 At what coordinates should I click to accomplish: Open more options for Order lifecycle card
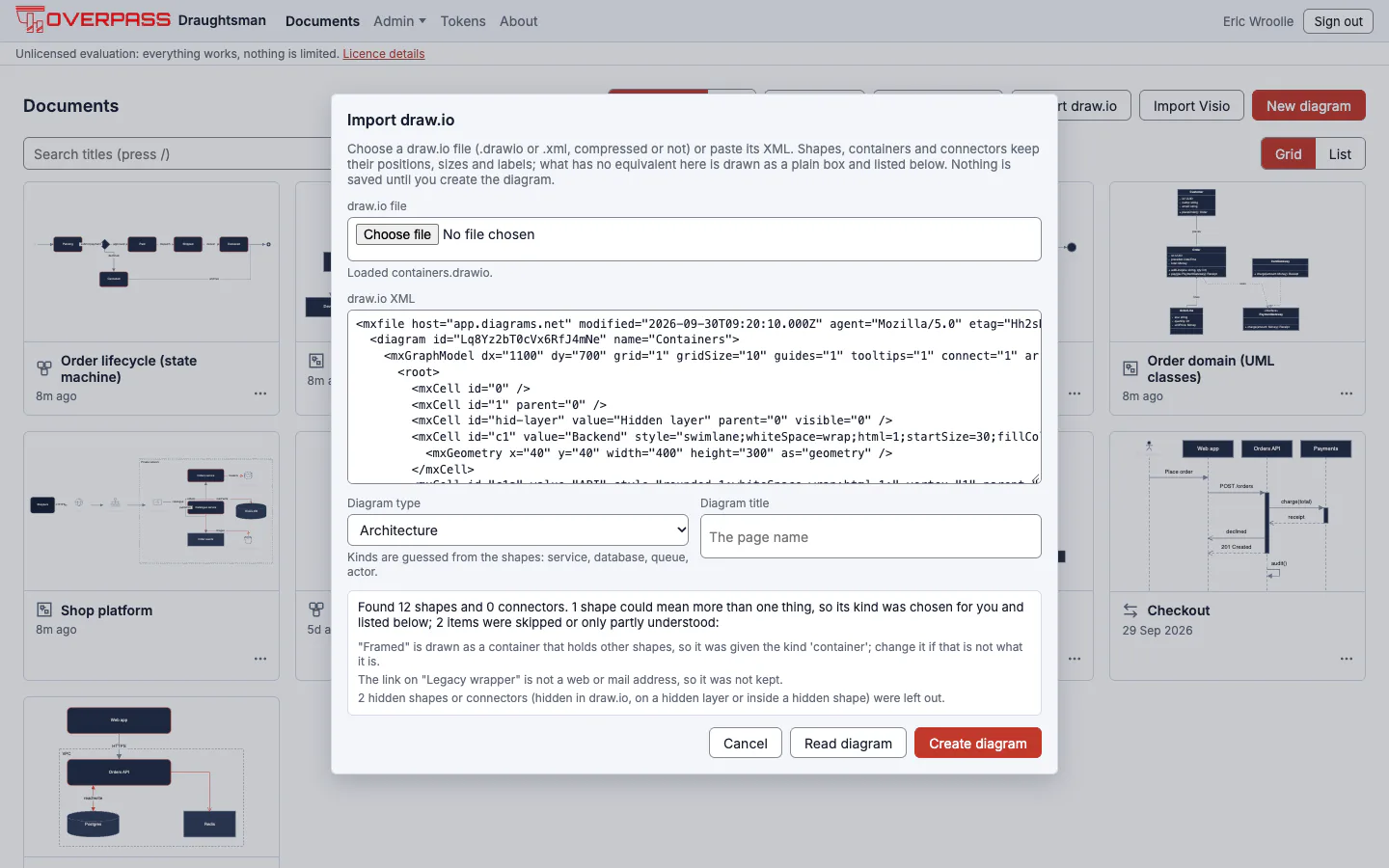pyautogui.click(x=260, y=393)
